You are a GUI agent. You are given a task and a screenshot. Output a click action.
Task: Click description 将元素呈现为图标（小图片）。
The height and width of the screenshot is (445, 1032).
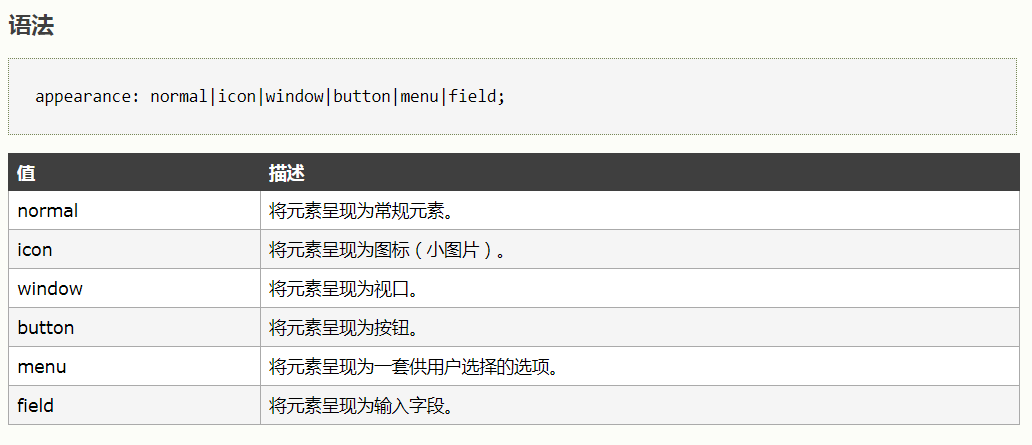[387, 250]
